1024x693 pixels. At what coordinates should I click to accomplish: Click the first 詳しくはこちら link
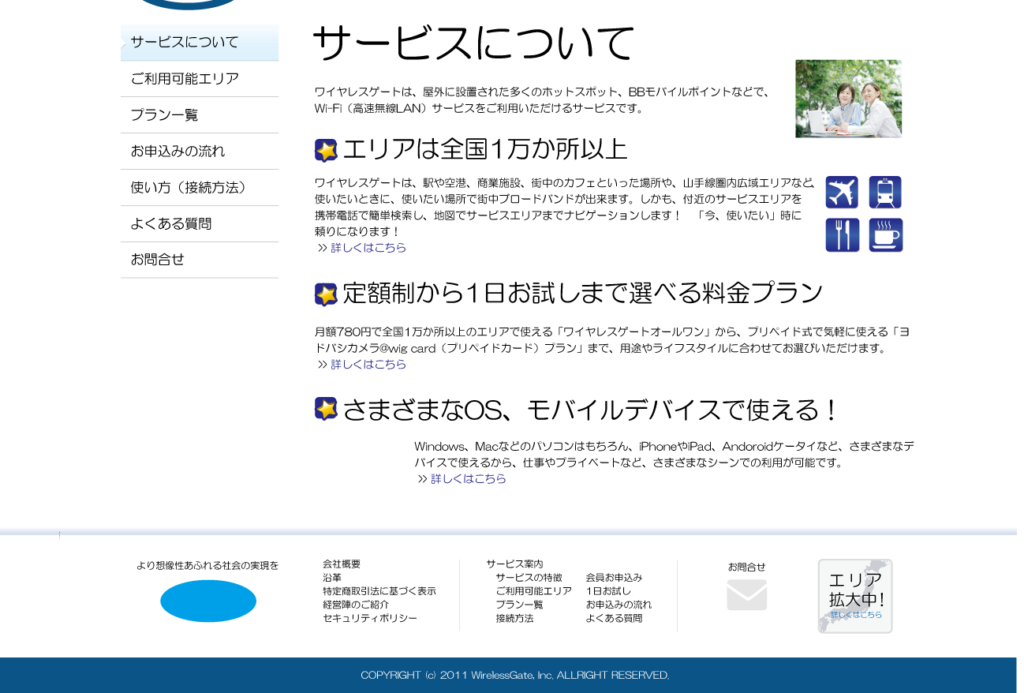point(368,248)
